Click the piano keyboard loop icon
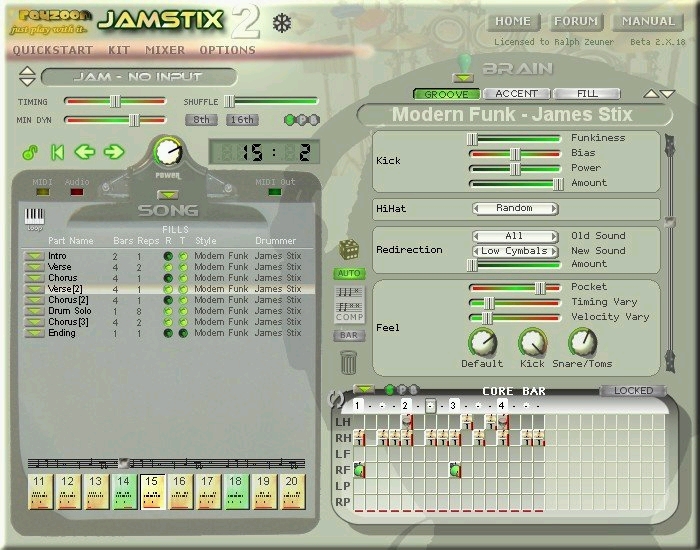Screen dimensions: 700x550 tap(34, 217)
